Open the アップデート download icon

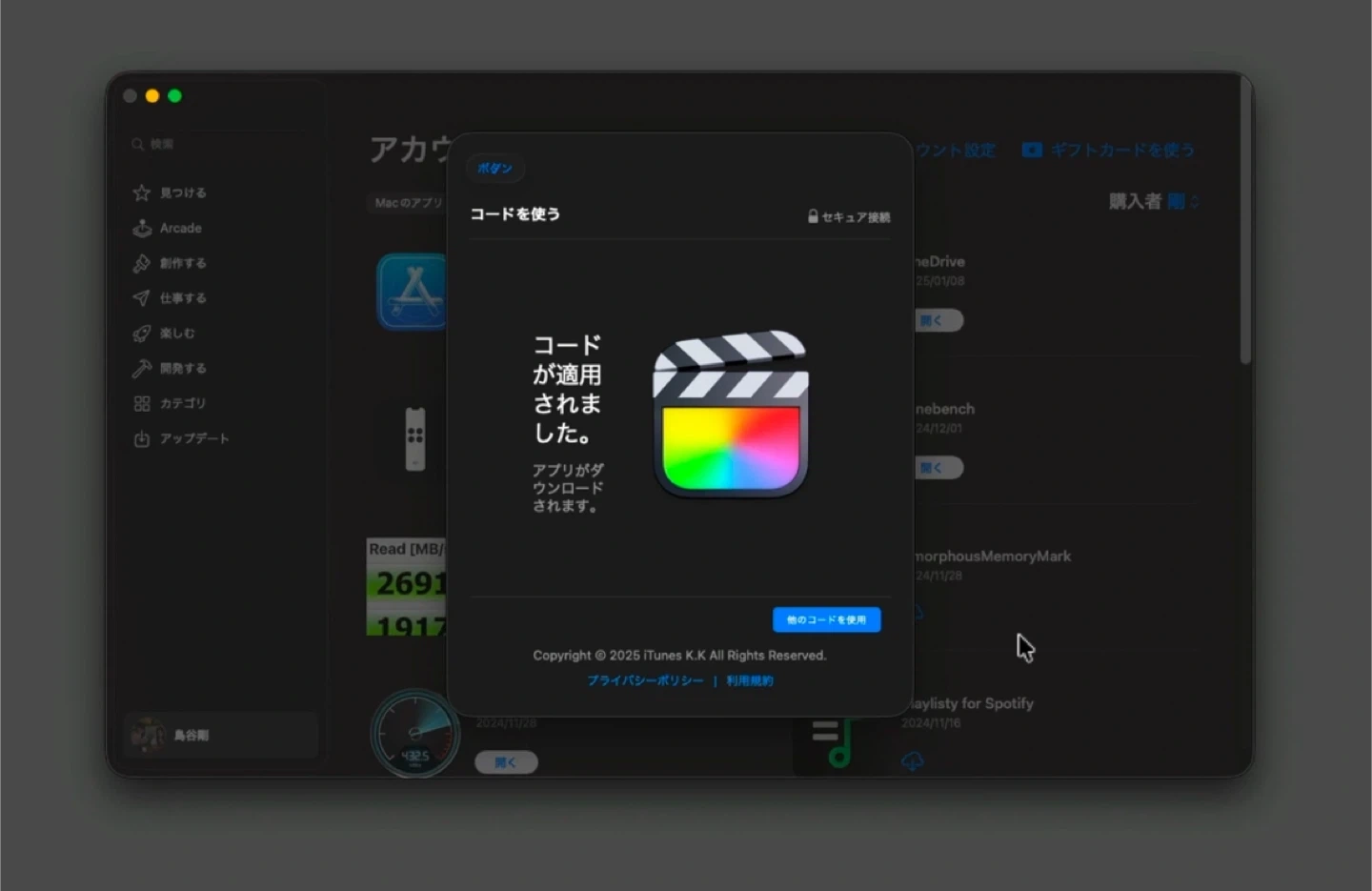pyautogui.click(x=142, y=438)
